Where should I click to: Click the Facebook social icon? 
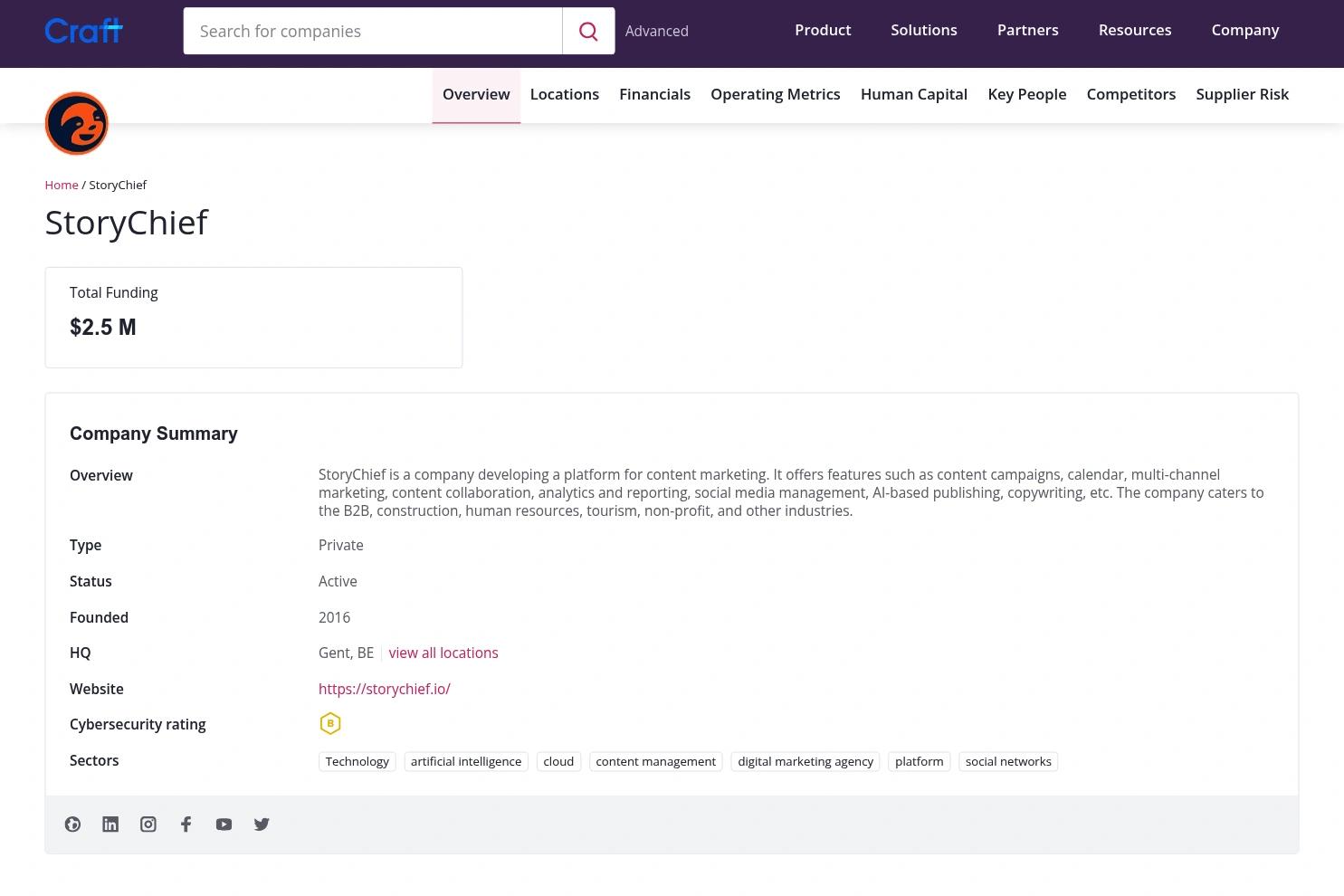point(186,824)
